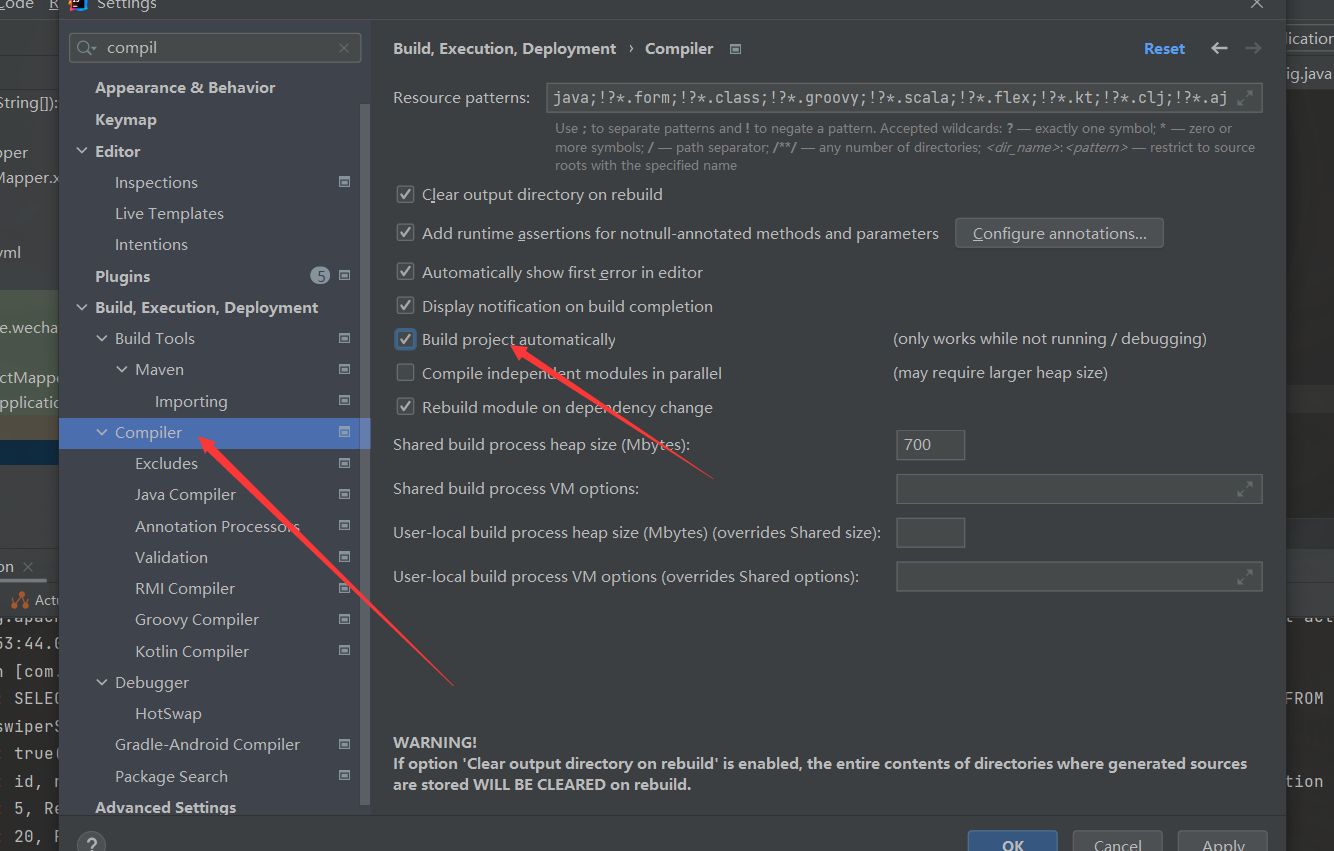The width and height of the screenshot is (1334, 851).
Task: Go back with the left arrow
Action: 1219,48
